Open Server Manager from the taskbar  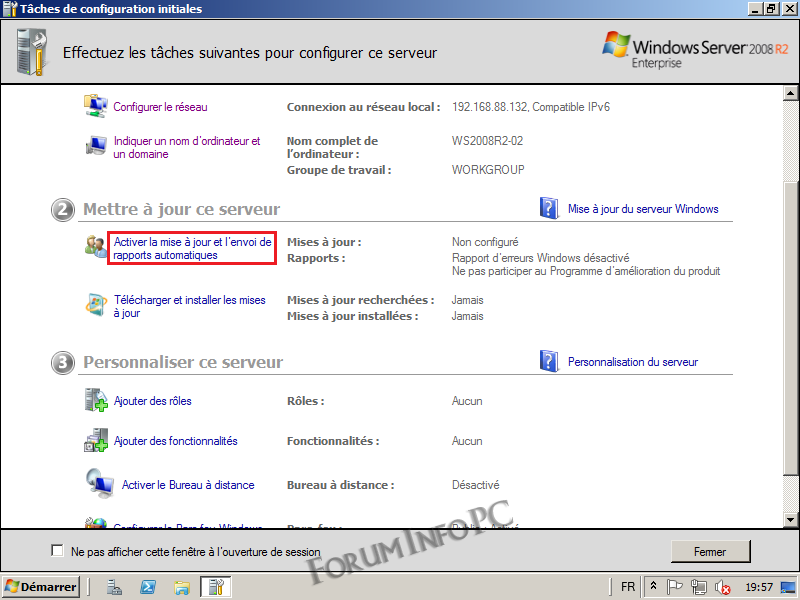coord(114,587)
